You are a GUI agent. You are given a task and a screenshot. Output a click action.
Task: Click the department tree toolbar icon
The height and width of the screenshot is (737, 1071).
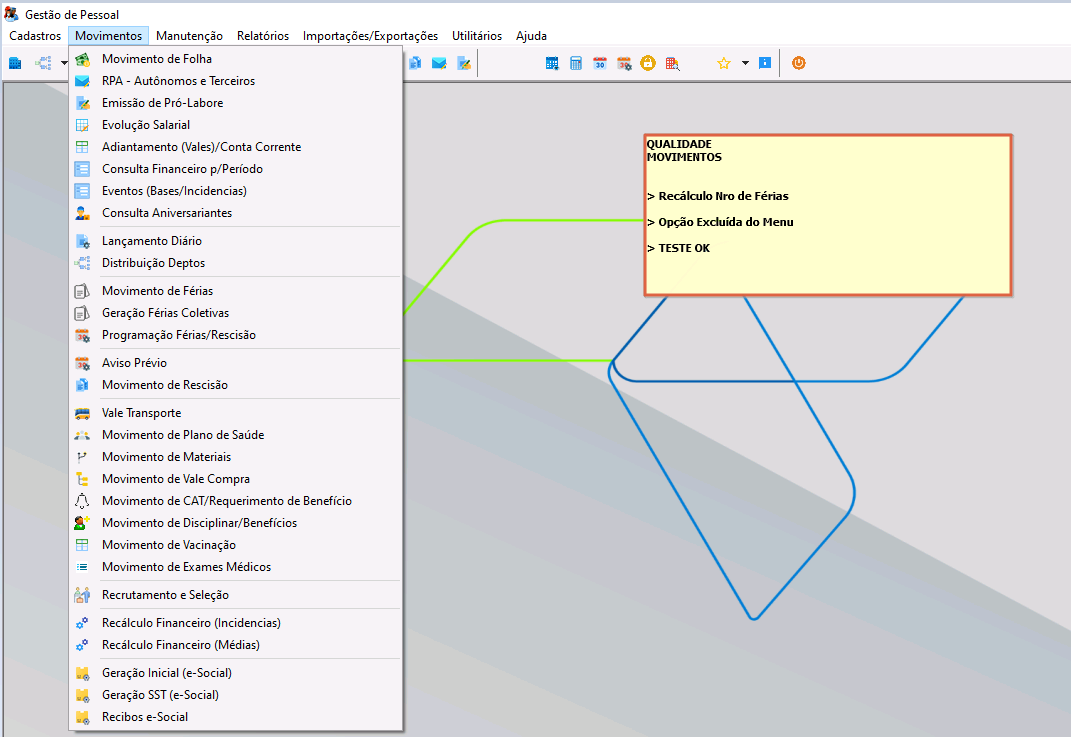[x=44, y=64]
